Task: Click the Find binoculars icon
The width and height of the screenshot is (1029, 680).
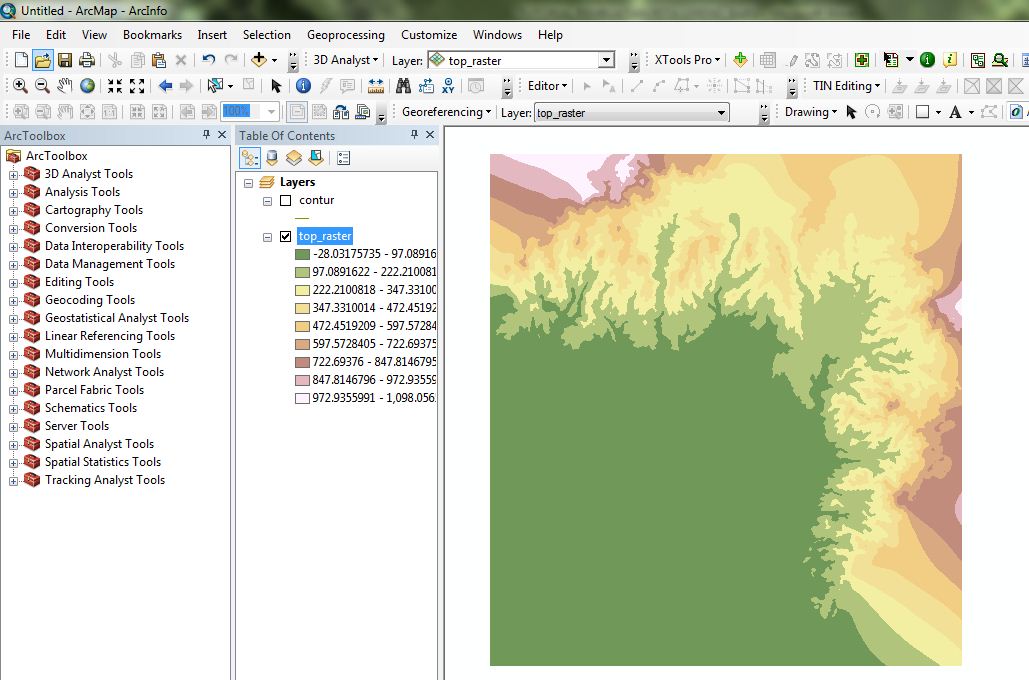Action: [403, 85]
